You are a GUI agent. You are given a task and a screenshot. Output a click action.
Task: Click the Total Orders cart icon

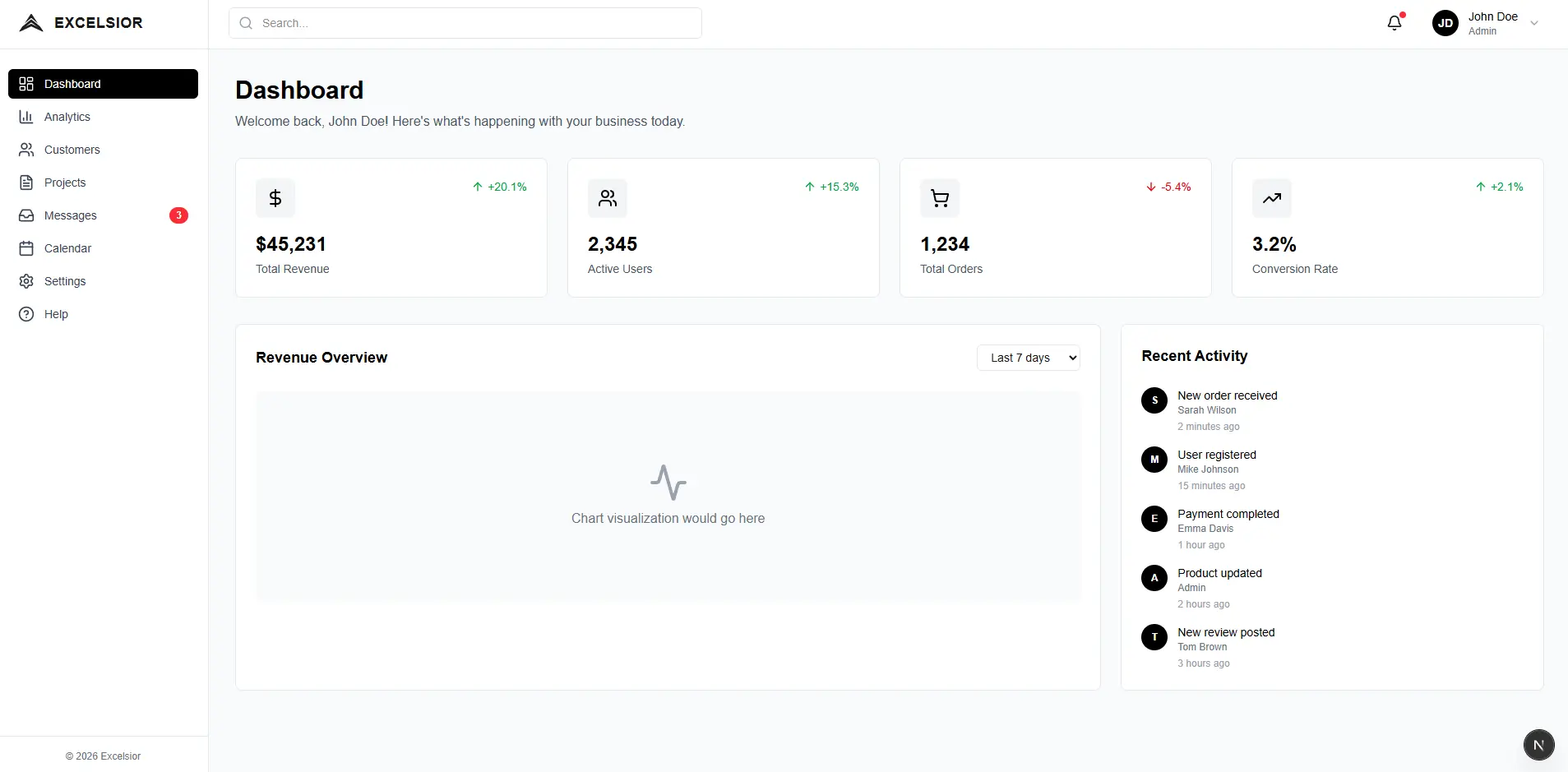939,197
